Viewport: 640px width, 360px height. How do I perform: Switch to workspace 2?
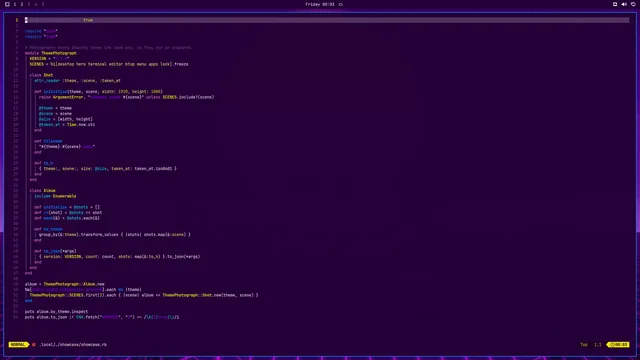[22, 4]
